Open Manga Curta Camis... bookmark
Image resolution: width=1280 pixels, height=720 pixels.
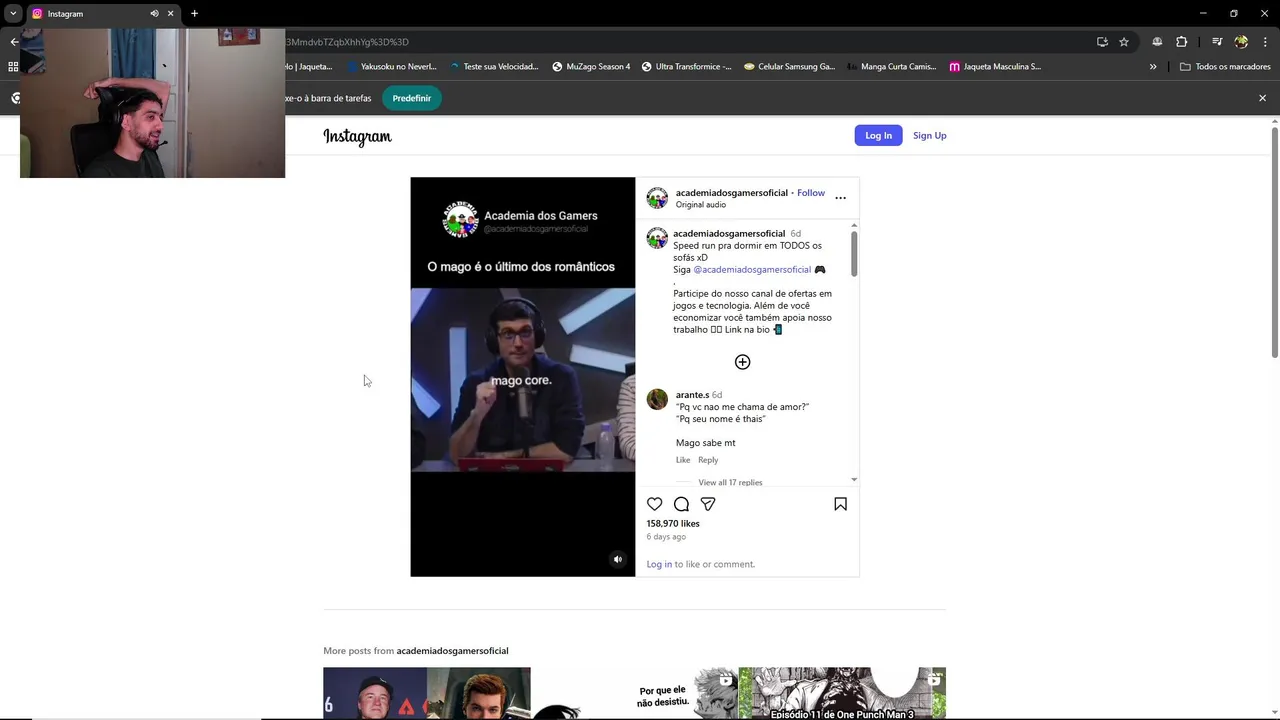tap(892, 67)
